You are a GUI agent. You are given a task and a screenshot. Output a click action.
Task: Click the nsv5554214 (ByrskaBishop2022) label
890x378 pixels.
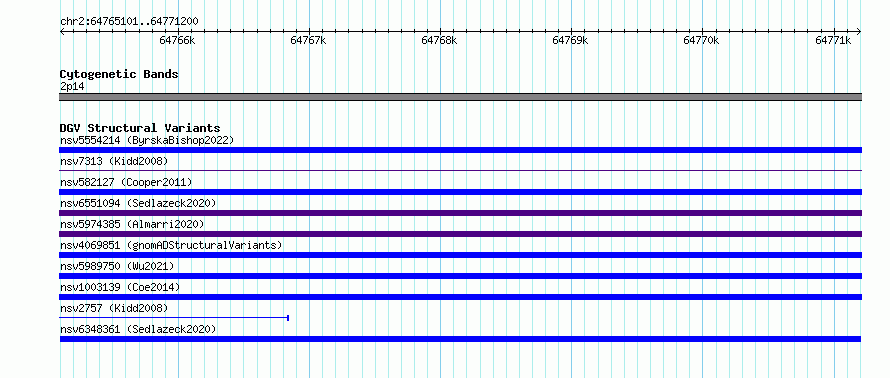tap(147, 140)
